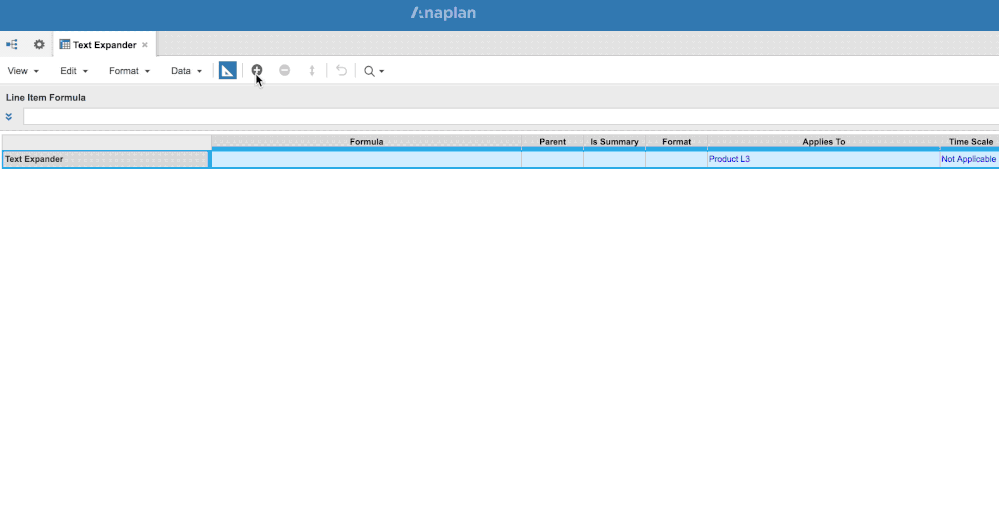Click the Format cell of Text Expander
This screenshot has width=999, height=517.
coord(677,159)
